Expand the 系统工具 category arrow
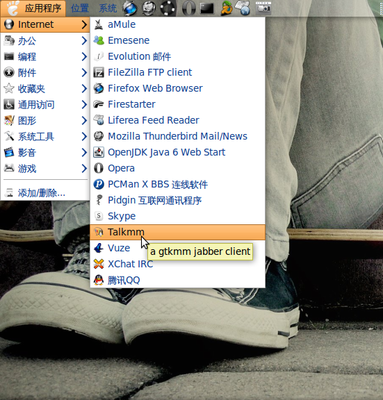 click(x=84, y=136)
